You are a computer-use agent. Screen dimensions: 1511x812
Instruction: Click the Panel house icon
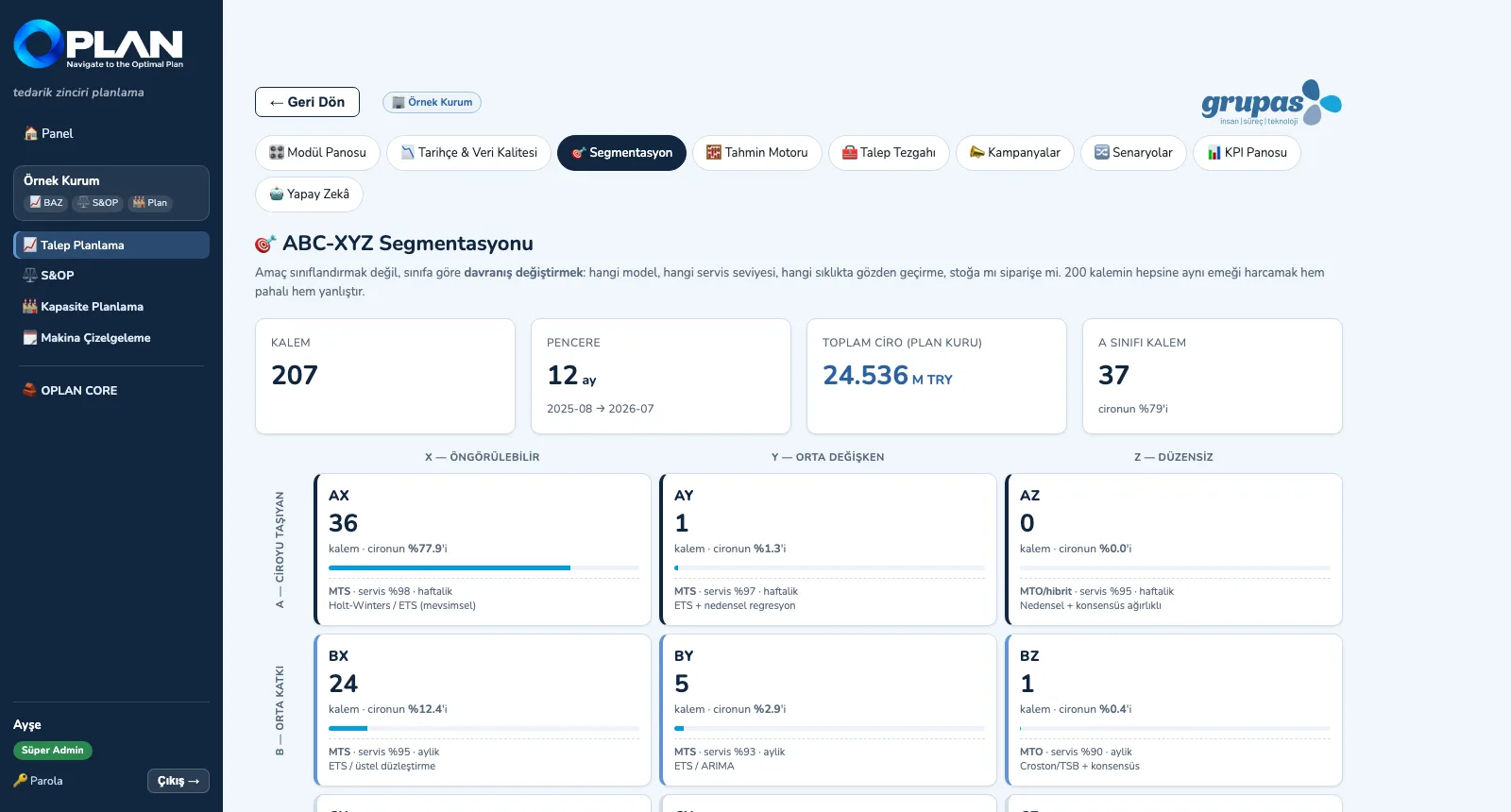point(31,133)
